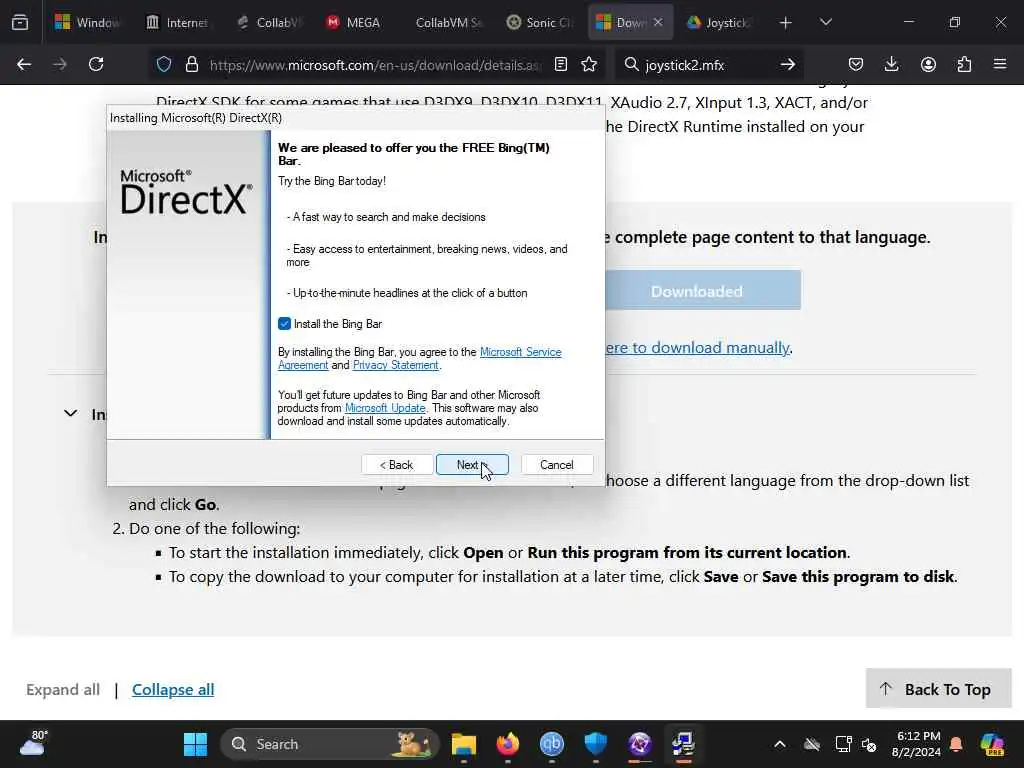Screen dimensions: 1024x768
Task: Open the clock showing 6:12 PM
Action: (916, 744)
